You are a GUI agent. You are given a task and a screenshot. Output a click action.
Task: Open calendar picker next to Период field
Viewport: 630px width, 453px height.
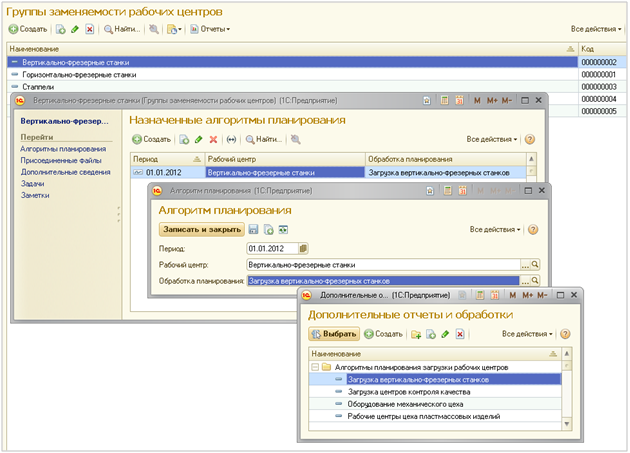click(x=303, y=248)
